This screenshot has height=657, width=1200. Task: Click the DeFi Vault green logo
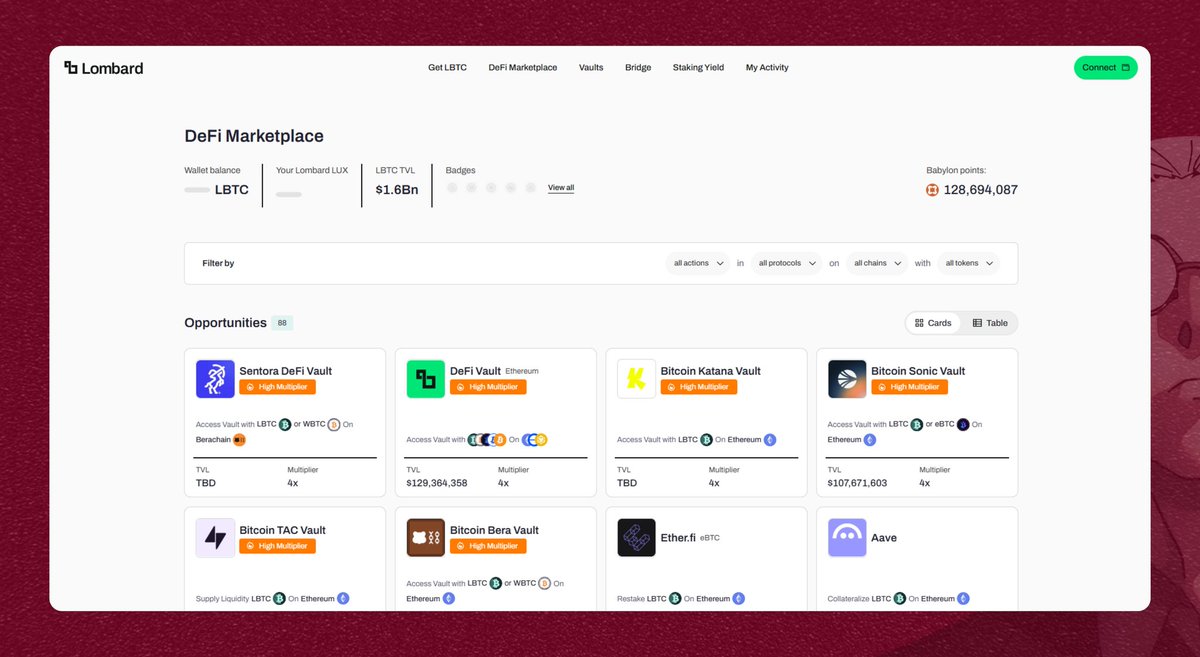point(426,379)
